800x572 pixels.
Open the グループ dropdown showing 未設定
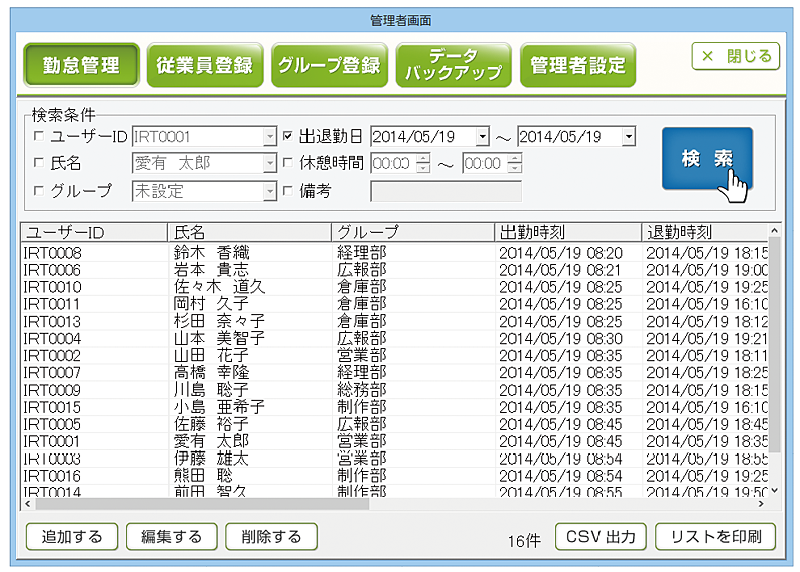tap(269, 191)
